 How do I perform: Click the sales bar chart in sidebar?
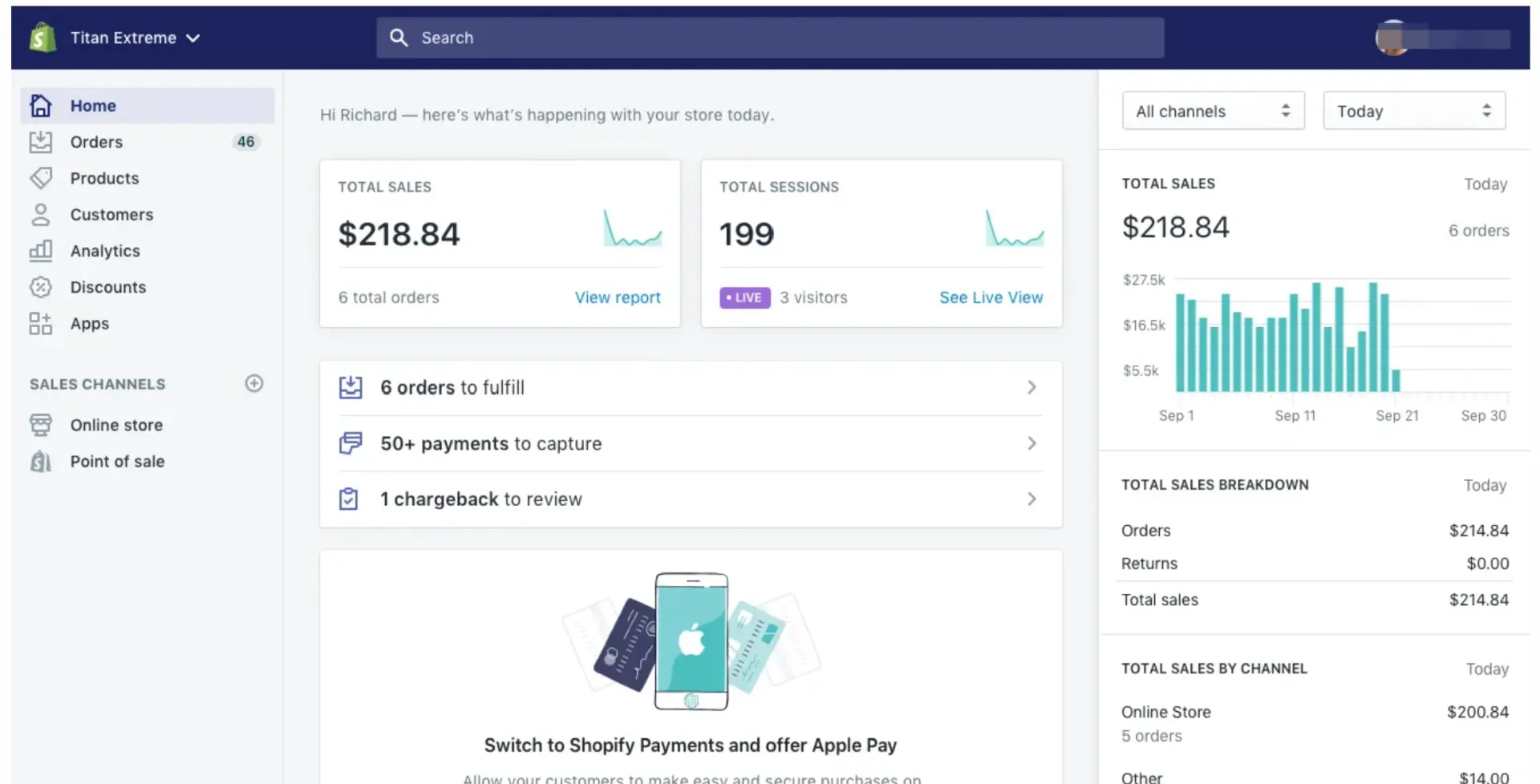click(1315, 347)
